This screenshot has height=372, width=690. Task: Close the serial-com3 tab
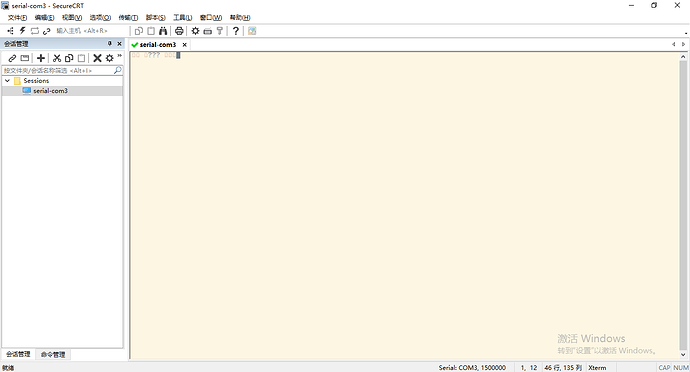click(x=185, y=44)
